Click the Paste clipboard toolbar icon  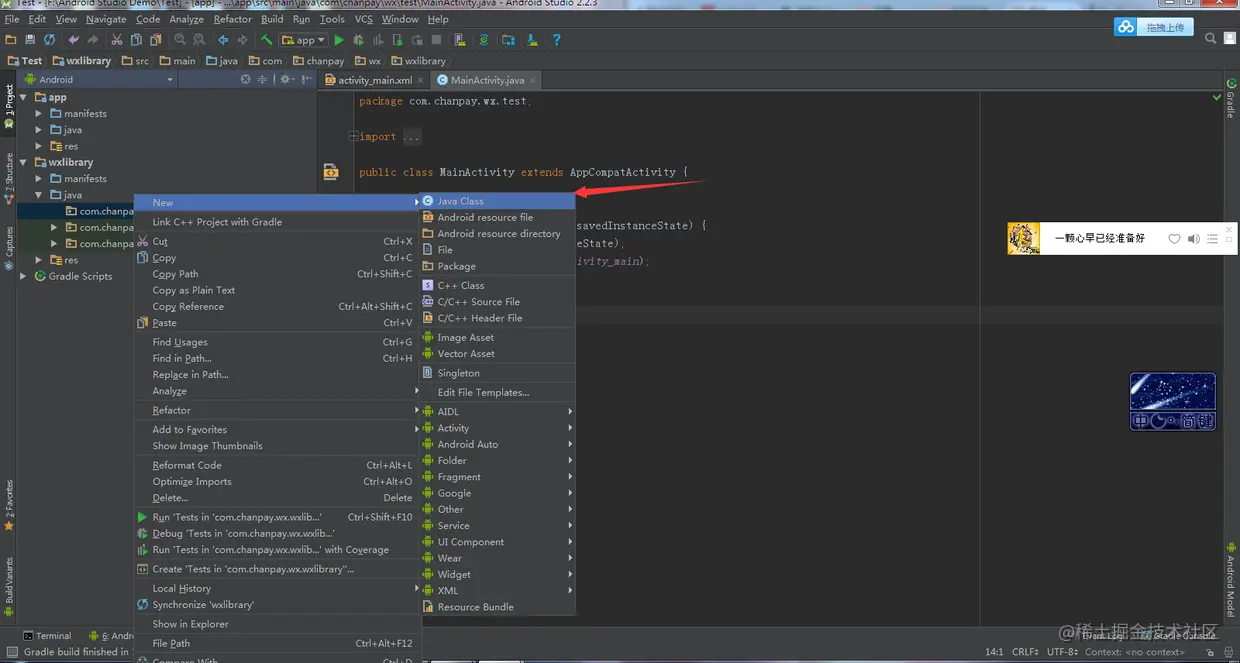click(x=155, y=40)
